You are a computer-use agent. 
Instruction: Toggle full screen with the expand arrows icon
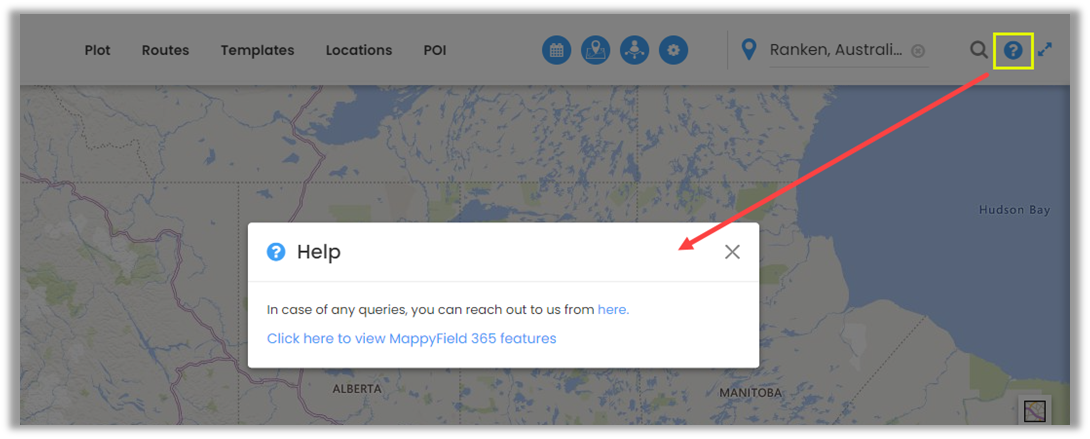[x=1045, y=50]
